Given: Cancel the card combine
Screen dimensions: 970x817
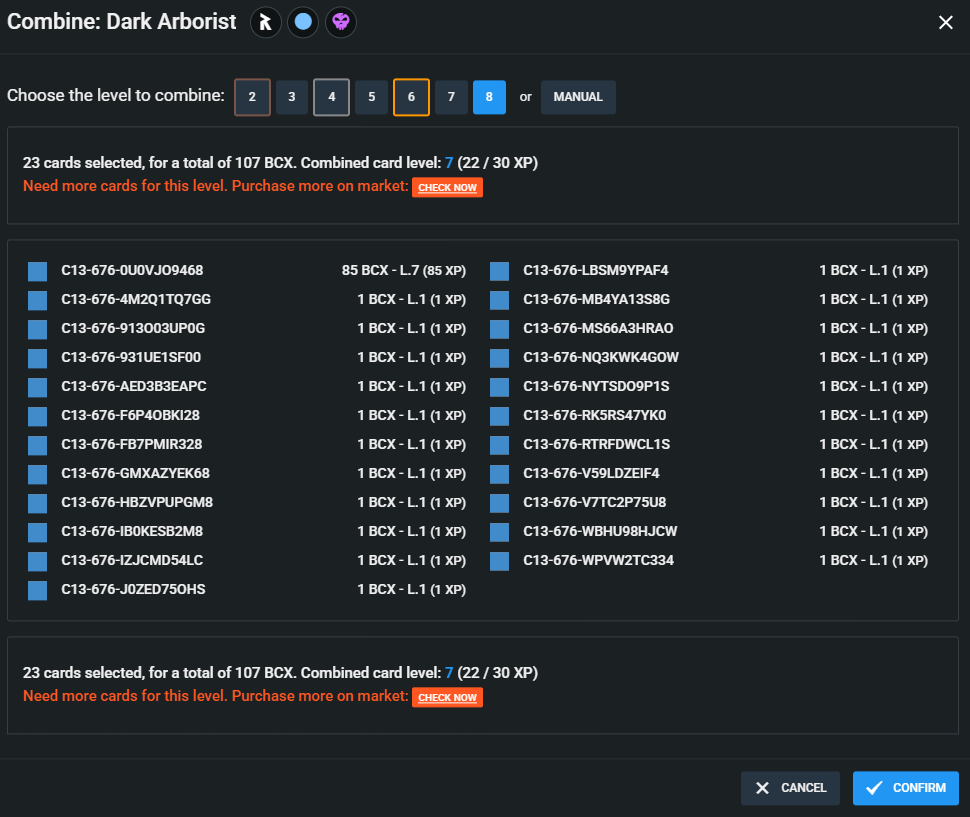Looking at the screenshot, I should pos(790,788).
